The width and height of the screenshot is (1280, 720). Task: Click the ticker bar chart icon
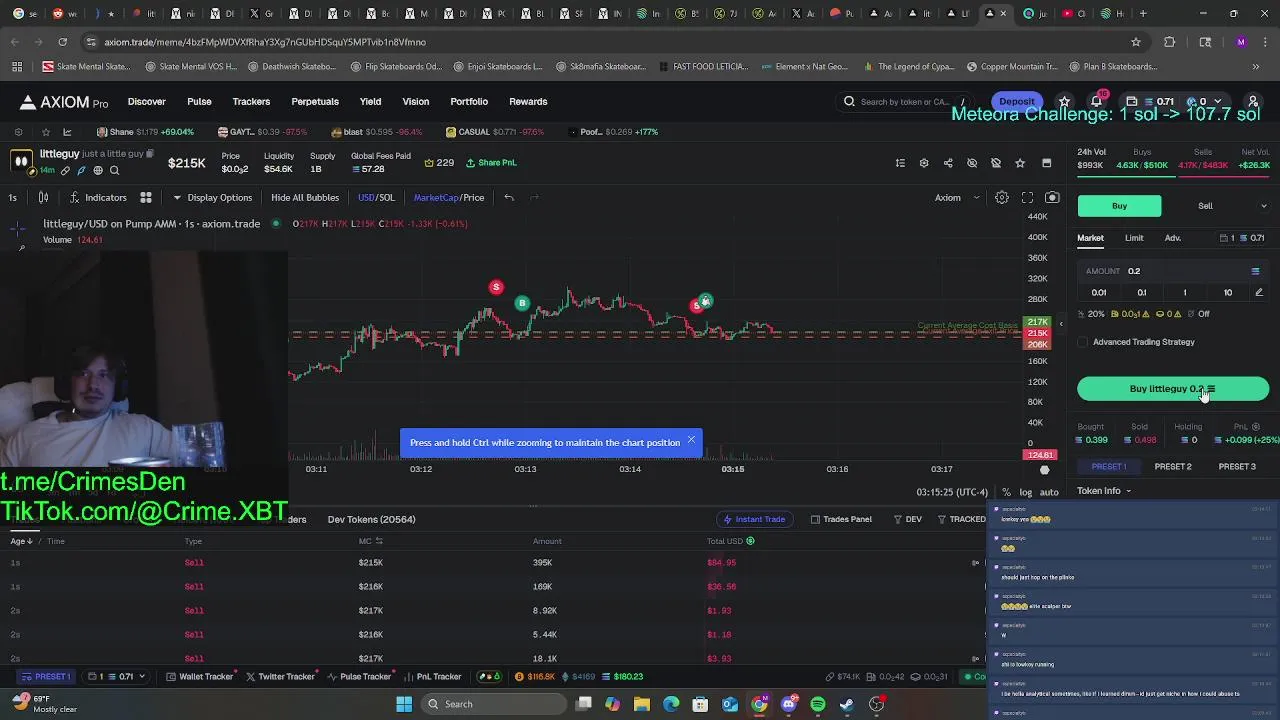coord(67,132)
